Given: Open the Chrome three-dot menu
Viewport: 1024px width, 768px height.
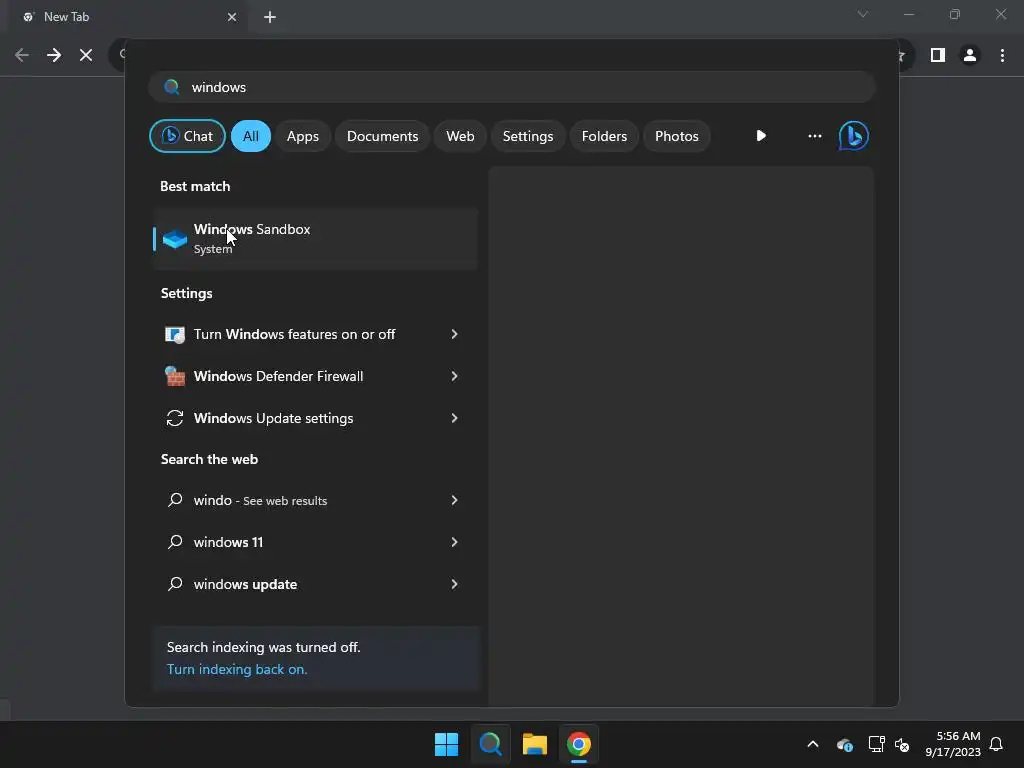Looking at the screenshot, I should 1002,55.
